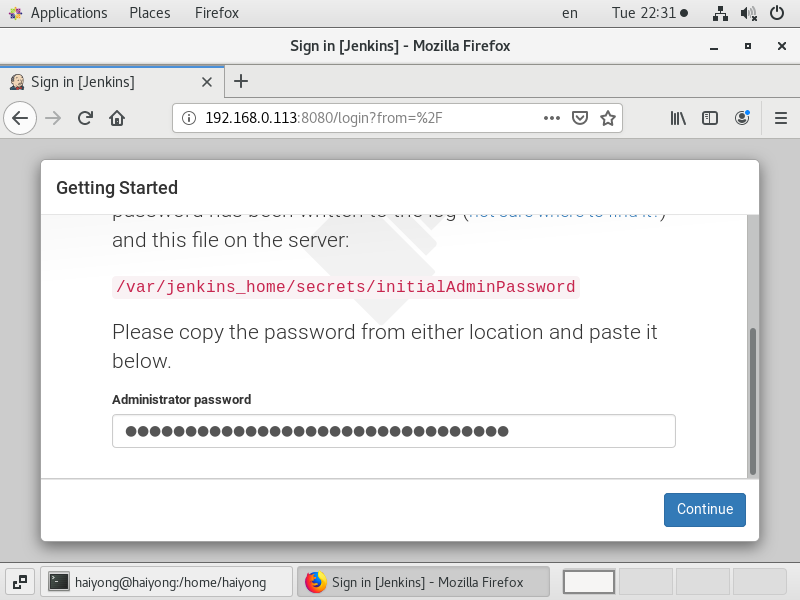Open the Firefox hamburger menu
The width and height of the screenshot is (800, 600).
(x=781, y=118)
